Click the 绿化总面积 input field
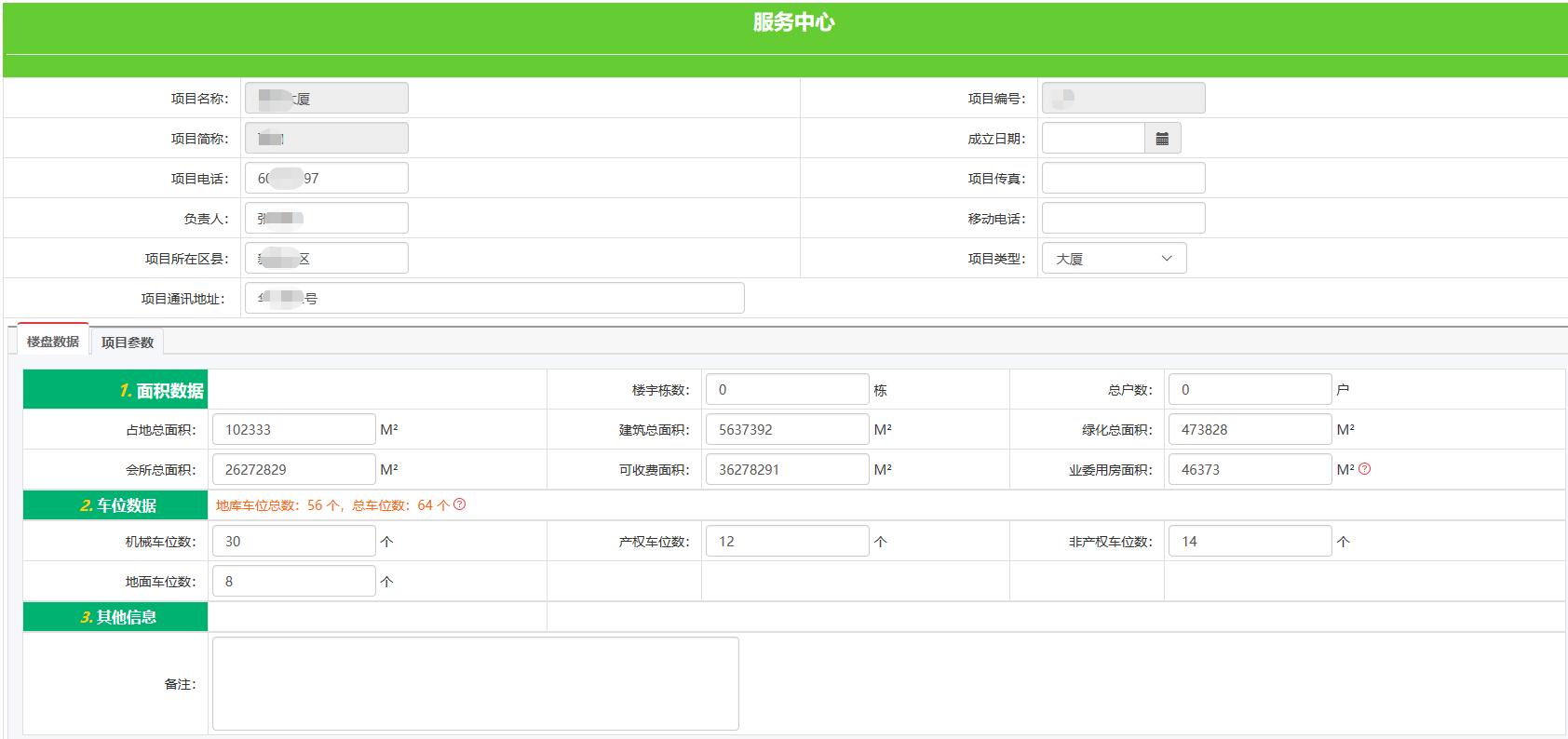 coord(1250,430)
